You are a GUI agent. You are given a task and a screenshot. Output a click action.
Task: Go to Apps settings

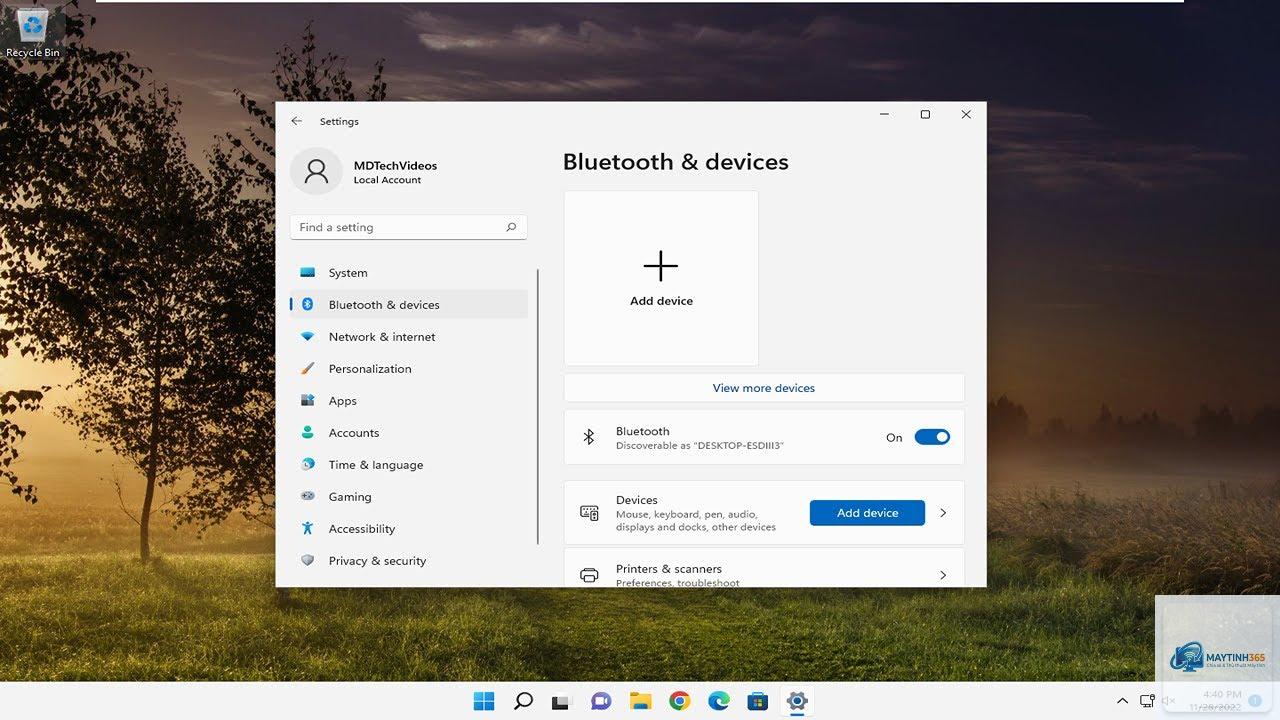(x=408, y=401)
